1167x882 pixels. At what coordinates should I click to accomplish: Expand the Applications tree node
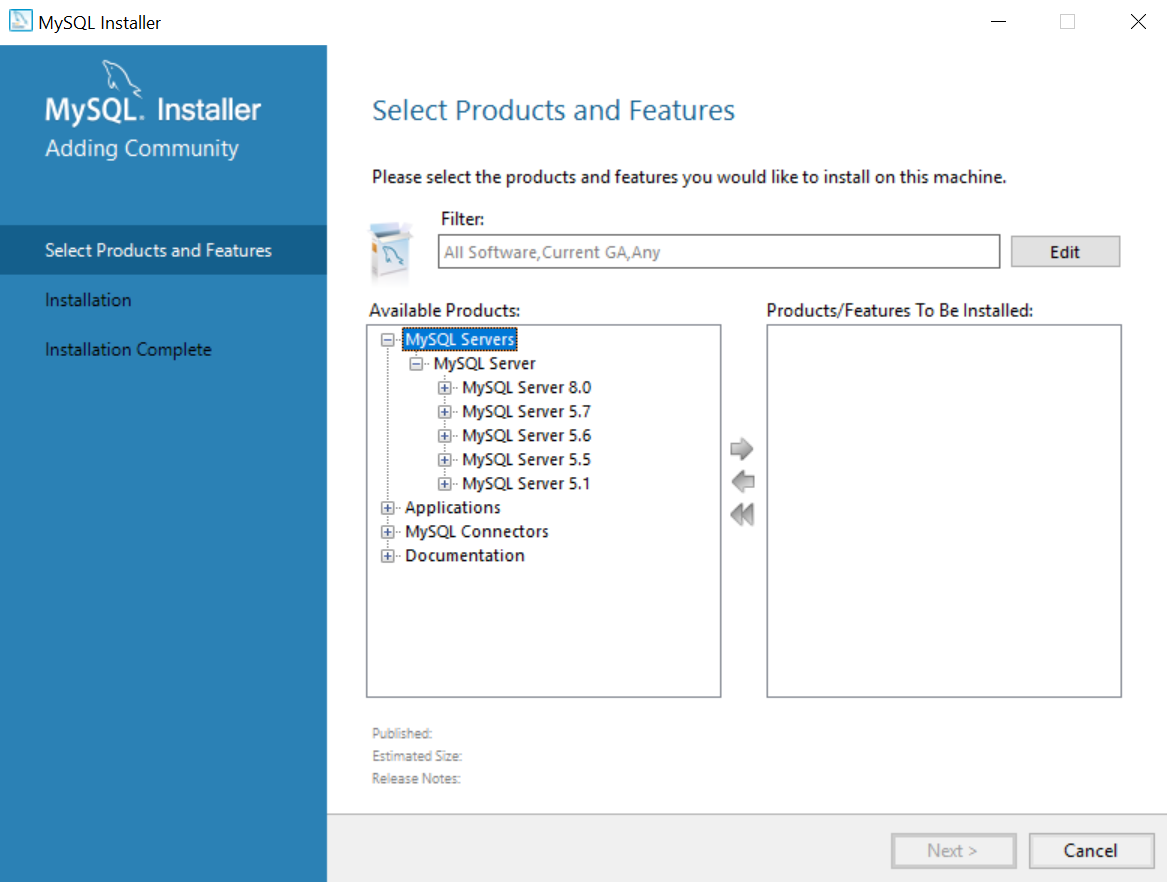(x=388, y=508)
